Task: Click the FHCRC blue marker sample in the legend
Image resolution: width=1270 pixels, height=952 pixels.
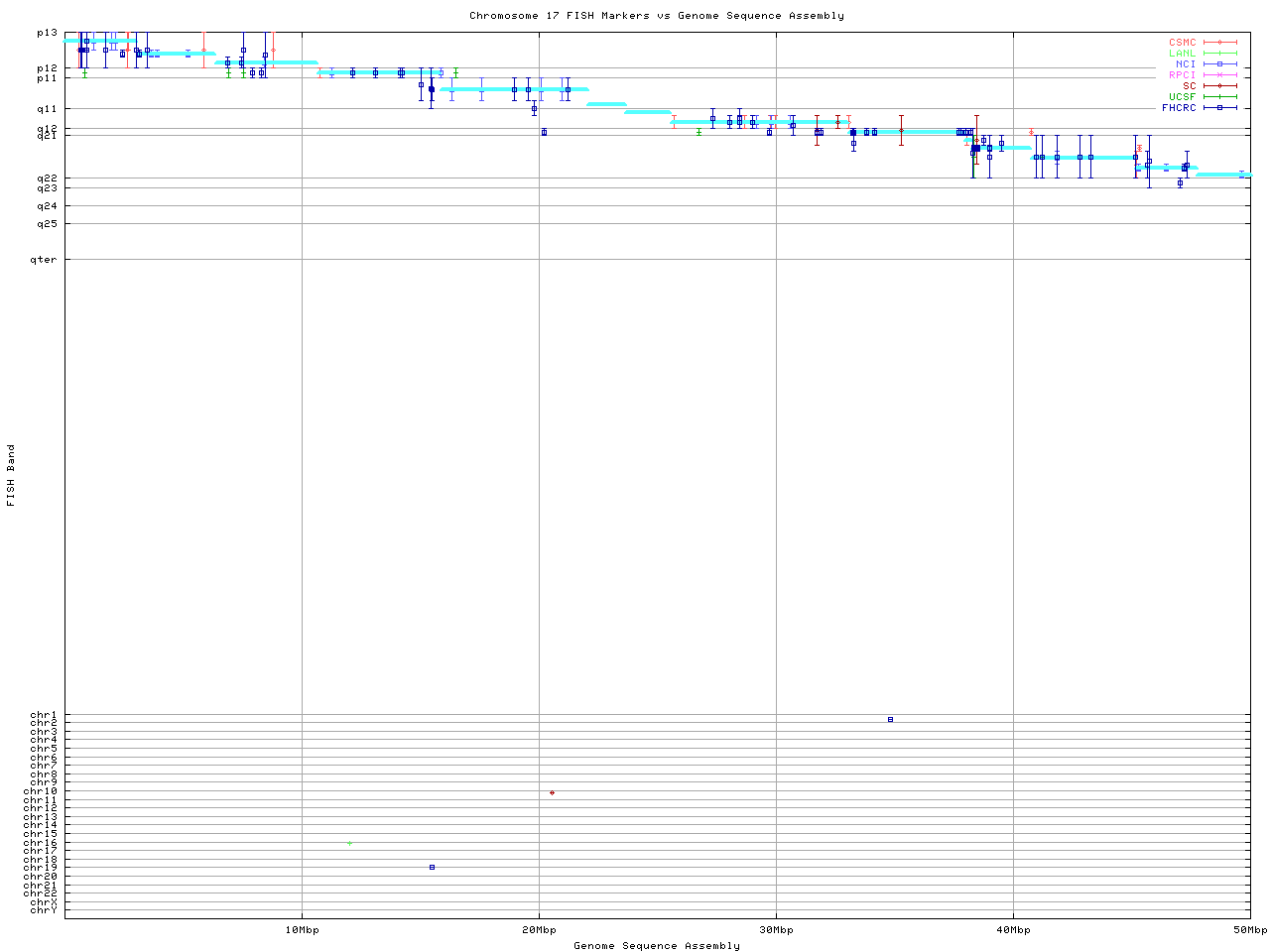Action: pyautogui.click(x=1219, y=107)
